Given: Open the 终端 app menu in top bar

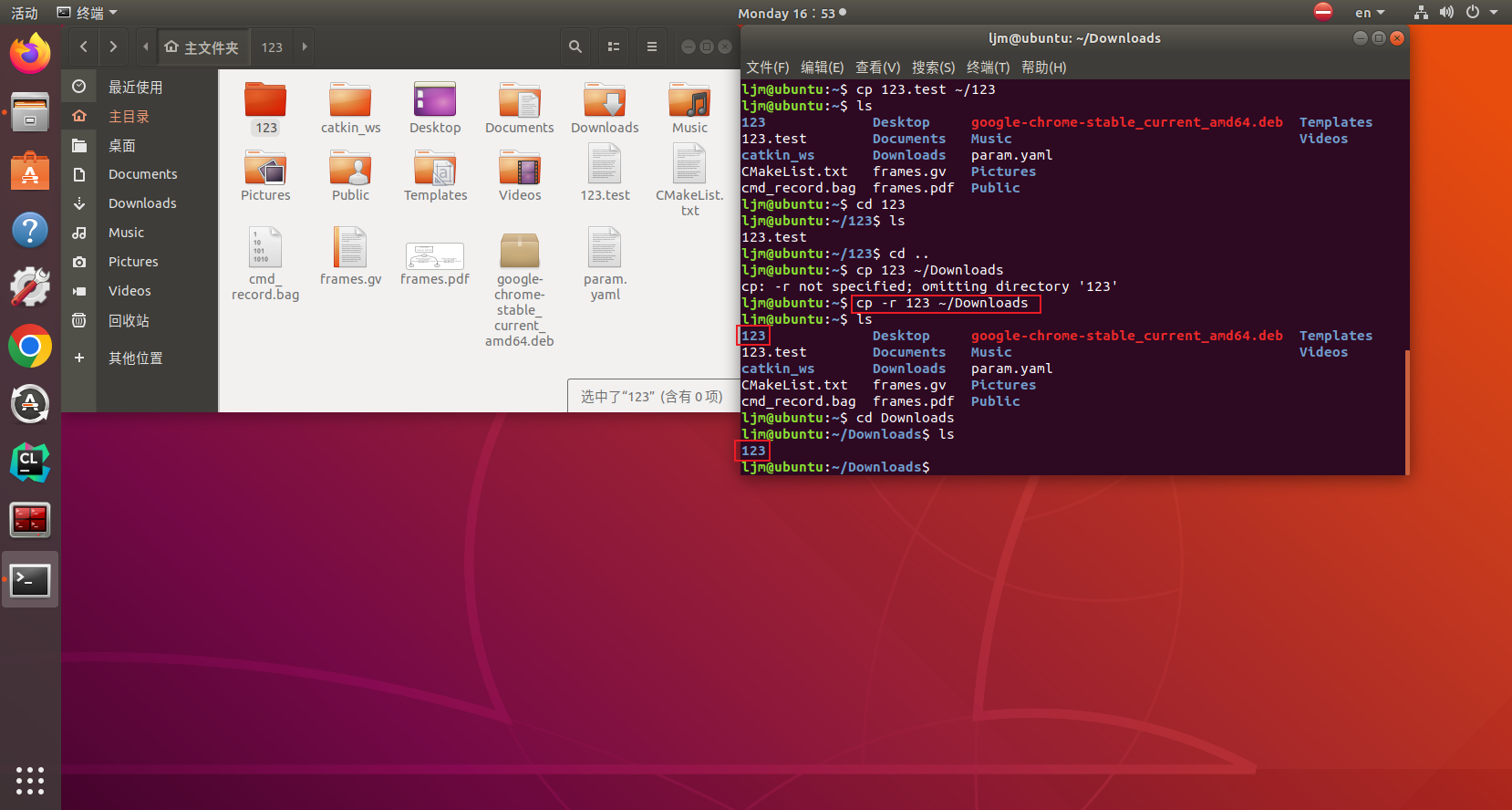Looking at the screenshot, I should point(88,13).
